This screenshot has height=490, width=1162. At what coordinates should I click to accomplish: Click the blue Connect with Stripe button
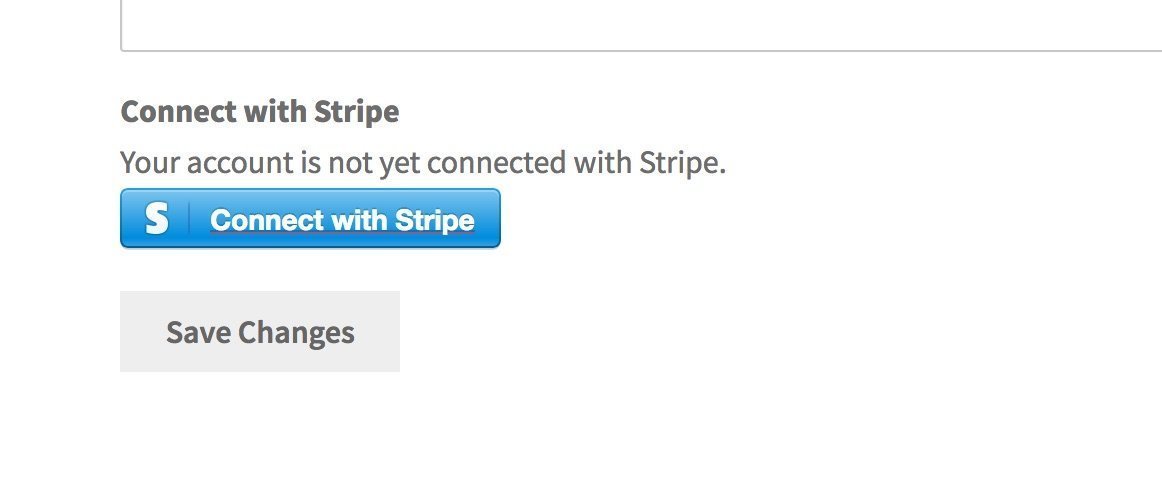tap(311, 218)
